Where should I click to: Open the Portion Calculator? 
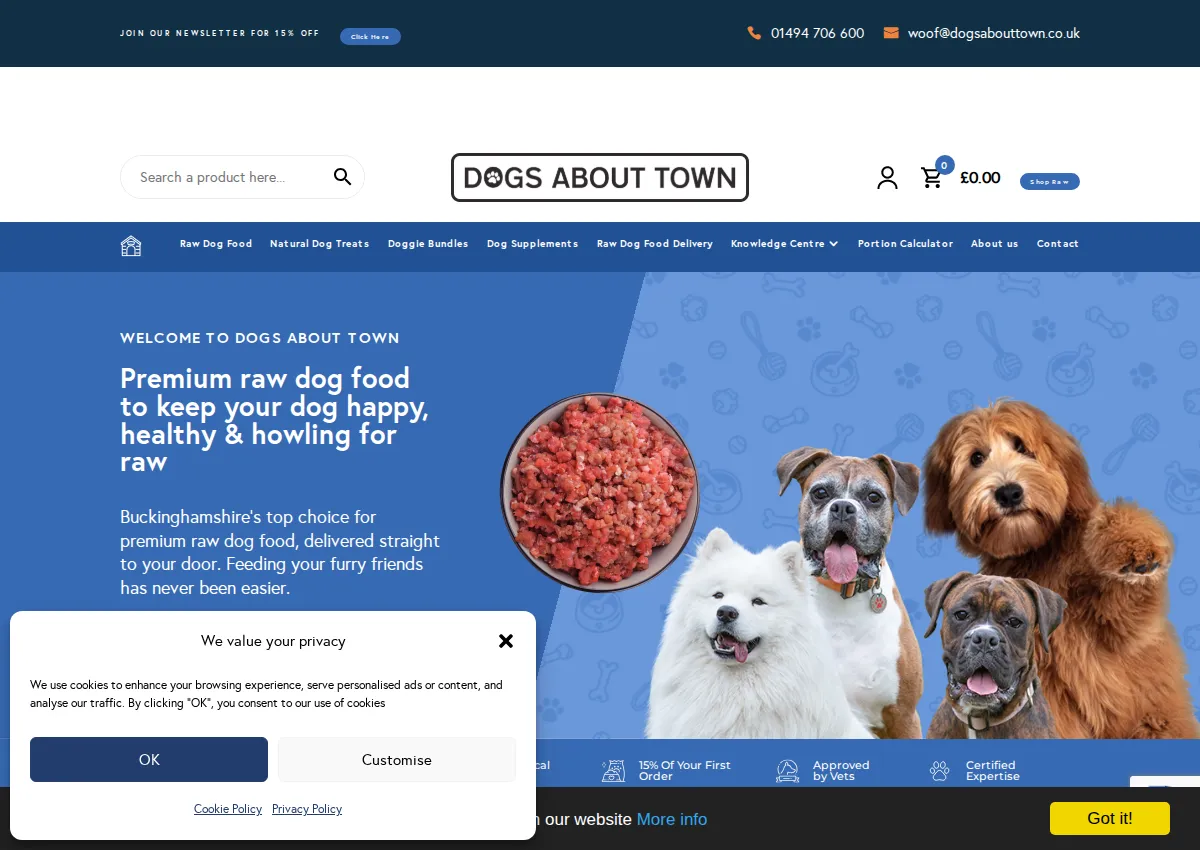[905, 244]
